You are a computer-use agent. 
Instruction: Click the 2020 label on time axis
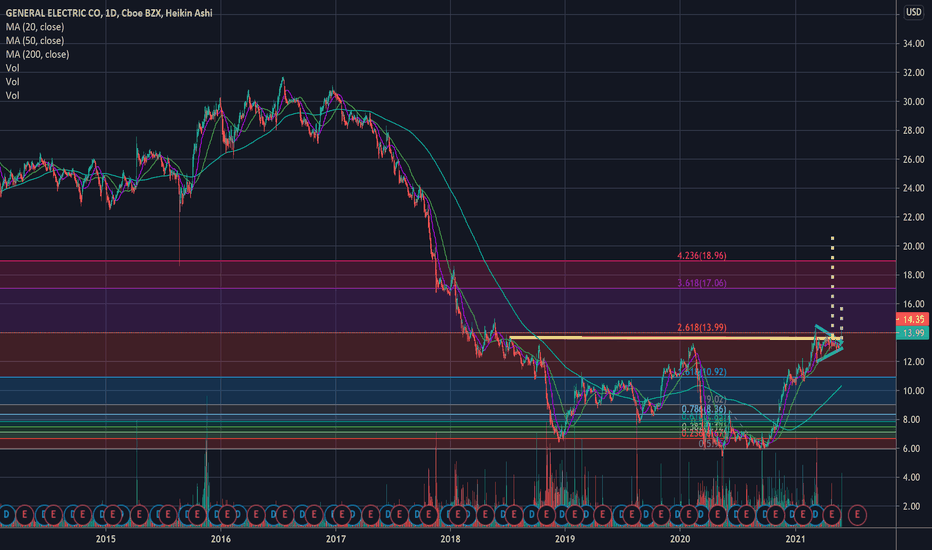point(680,539)
